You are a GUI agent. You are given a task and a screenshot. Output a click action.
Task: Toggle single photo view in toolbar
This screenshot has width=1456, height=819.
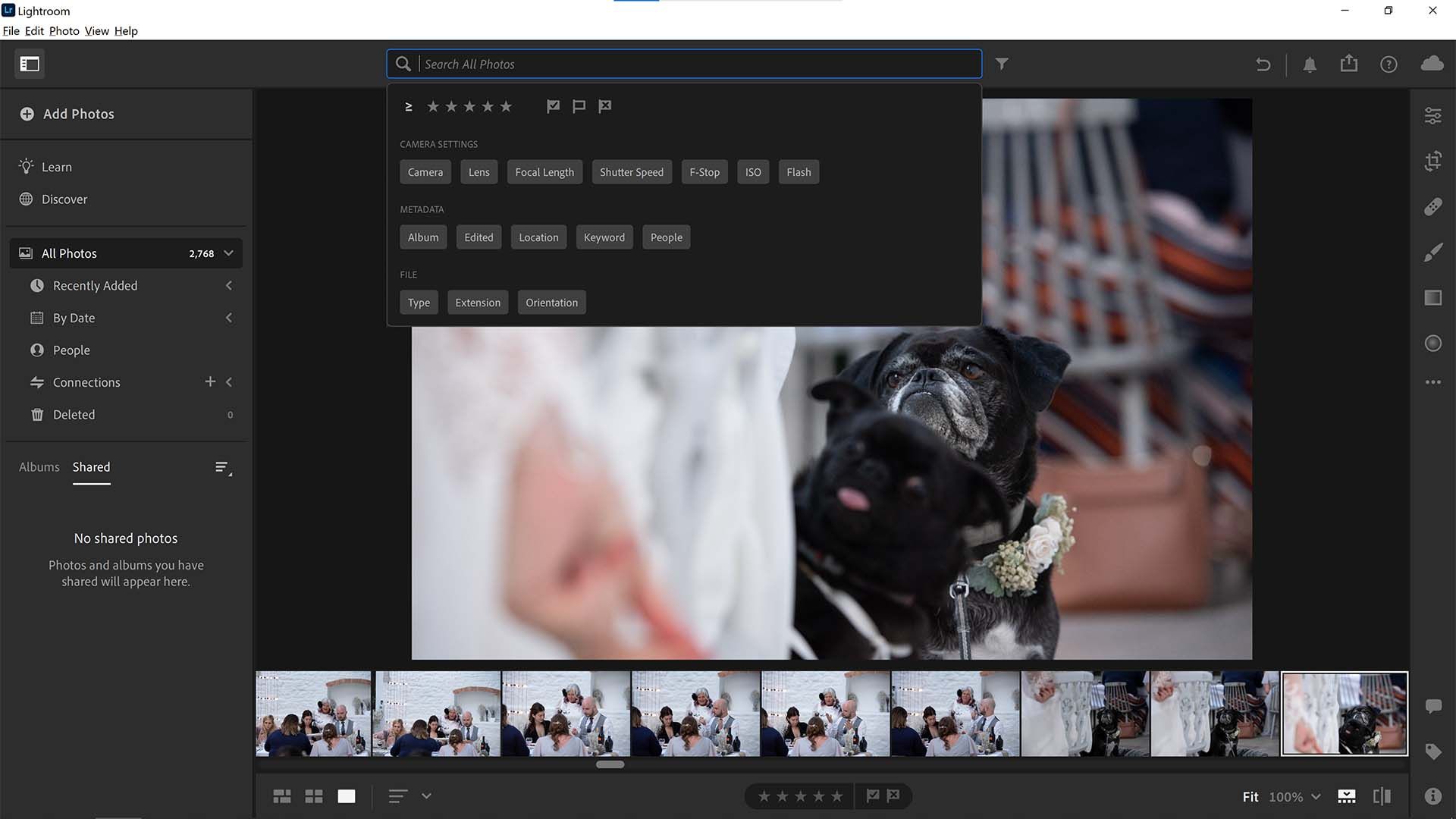tap(347, 795)
